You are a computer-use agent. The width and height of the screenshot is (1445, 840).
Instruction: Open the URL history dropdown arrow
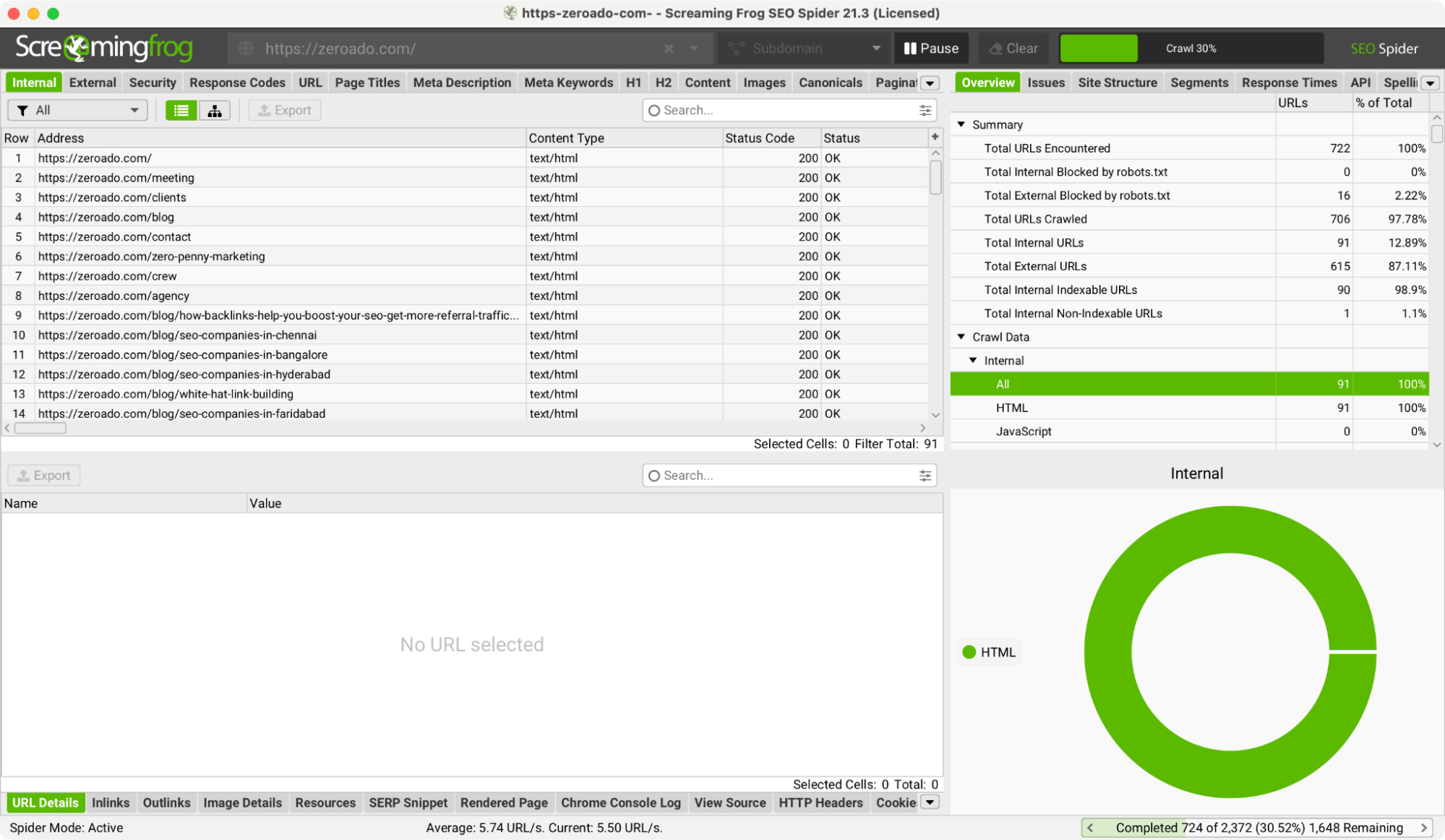(x=694, y=48)
